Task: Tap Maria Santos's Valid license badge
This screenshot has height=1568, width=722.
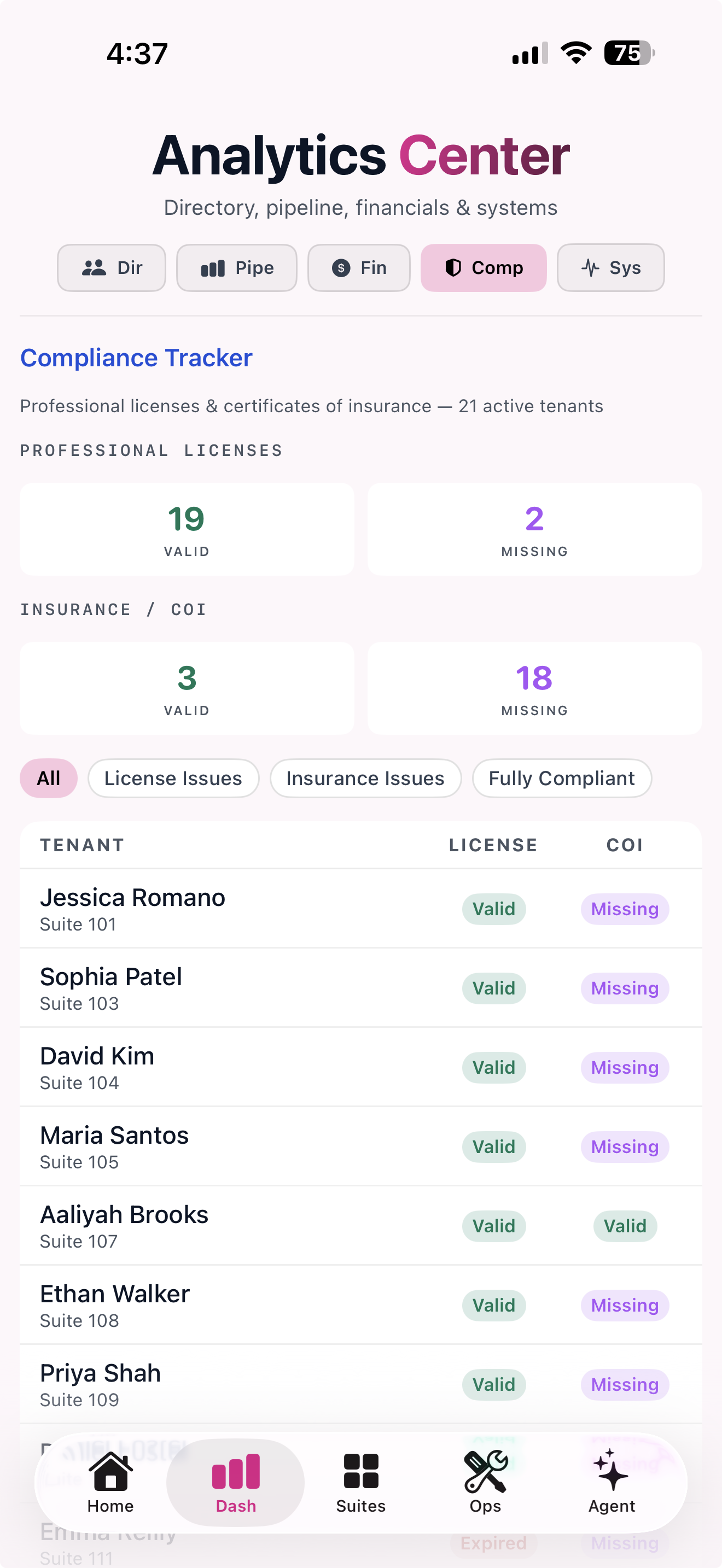Action: tap(494, 1147)
